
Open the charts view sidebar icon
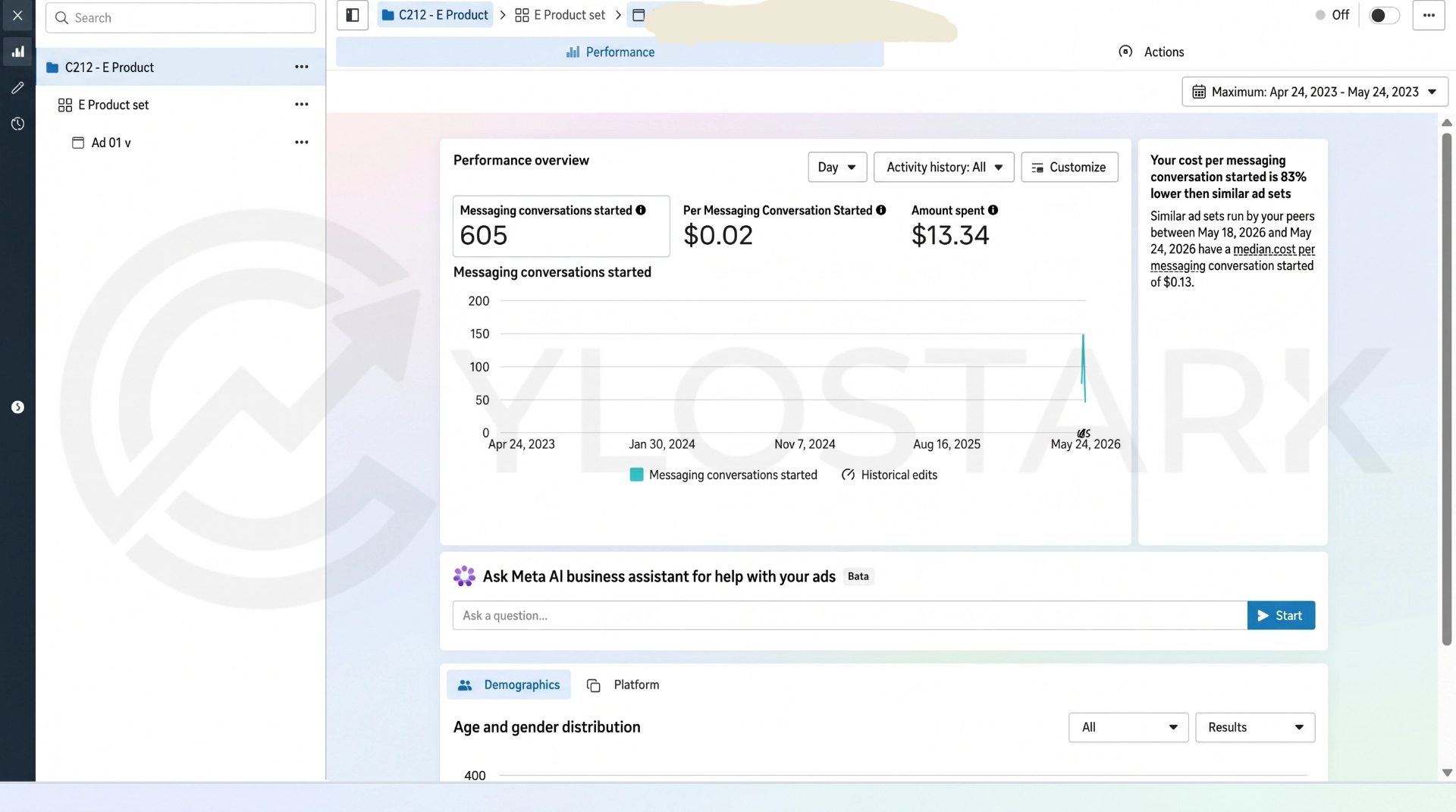tap(17, 52)
